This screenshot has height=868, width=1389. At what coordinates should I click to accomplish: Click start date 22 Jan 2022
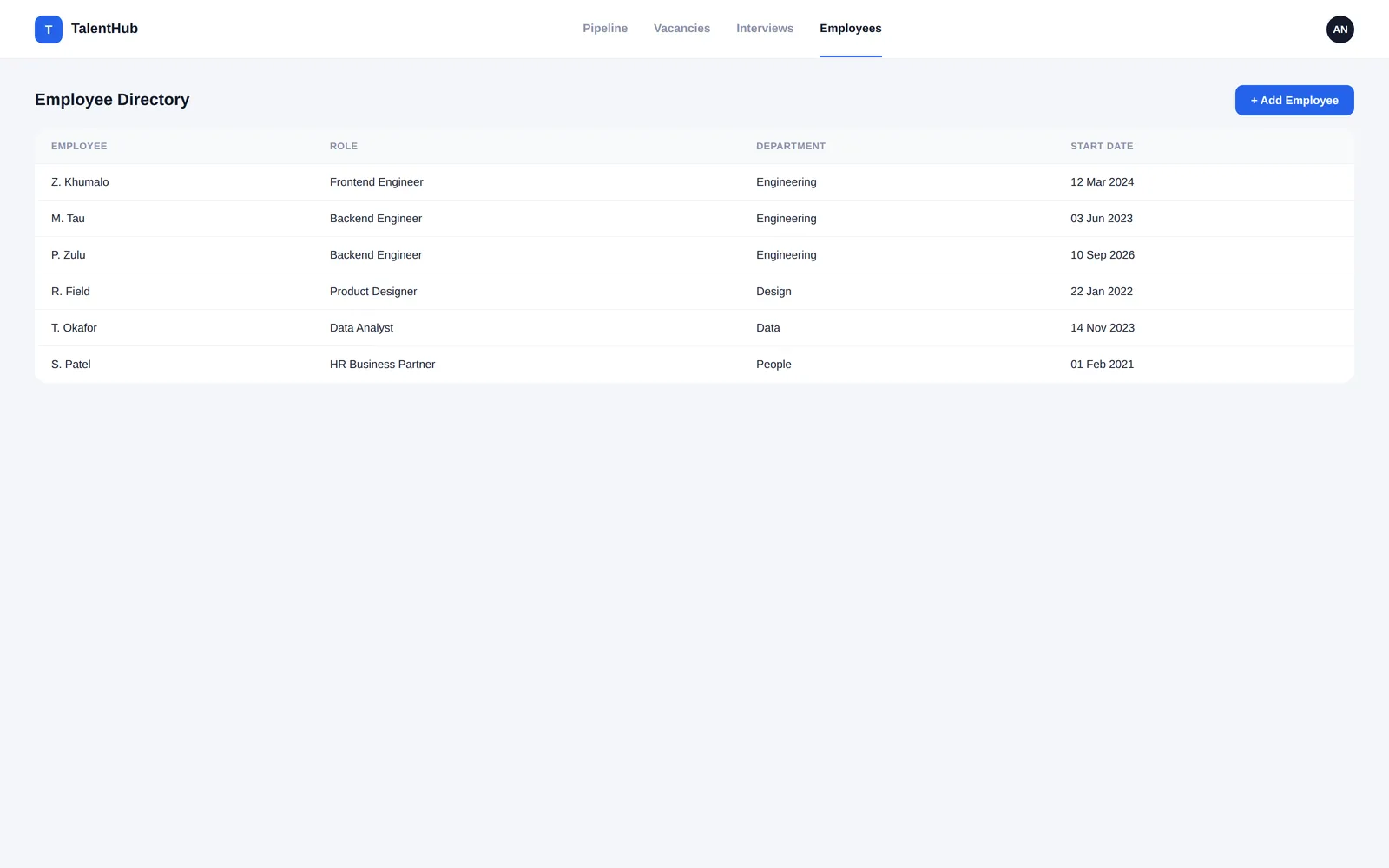pyautogui.click(x=1102, y=292)
